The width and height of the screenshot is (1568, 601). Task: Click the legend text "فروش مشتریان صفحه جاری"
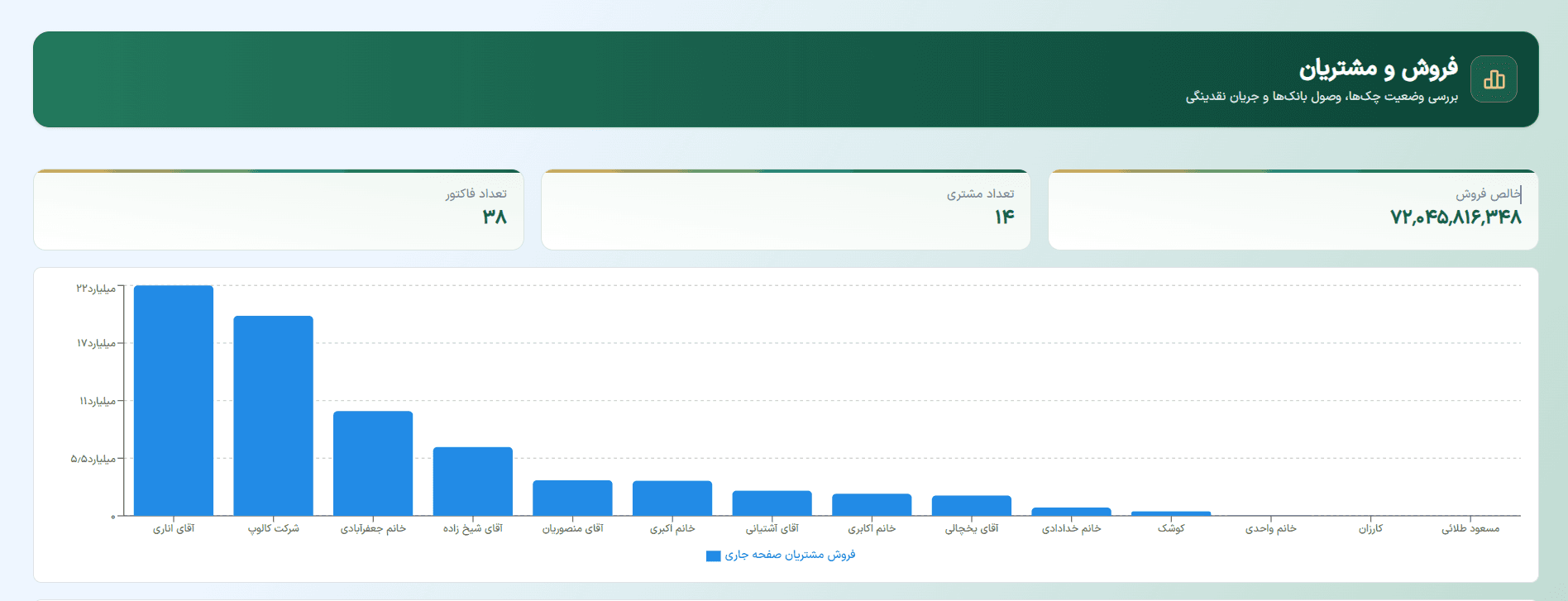(790, 555)
